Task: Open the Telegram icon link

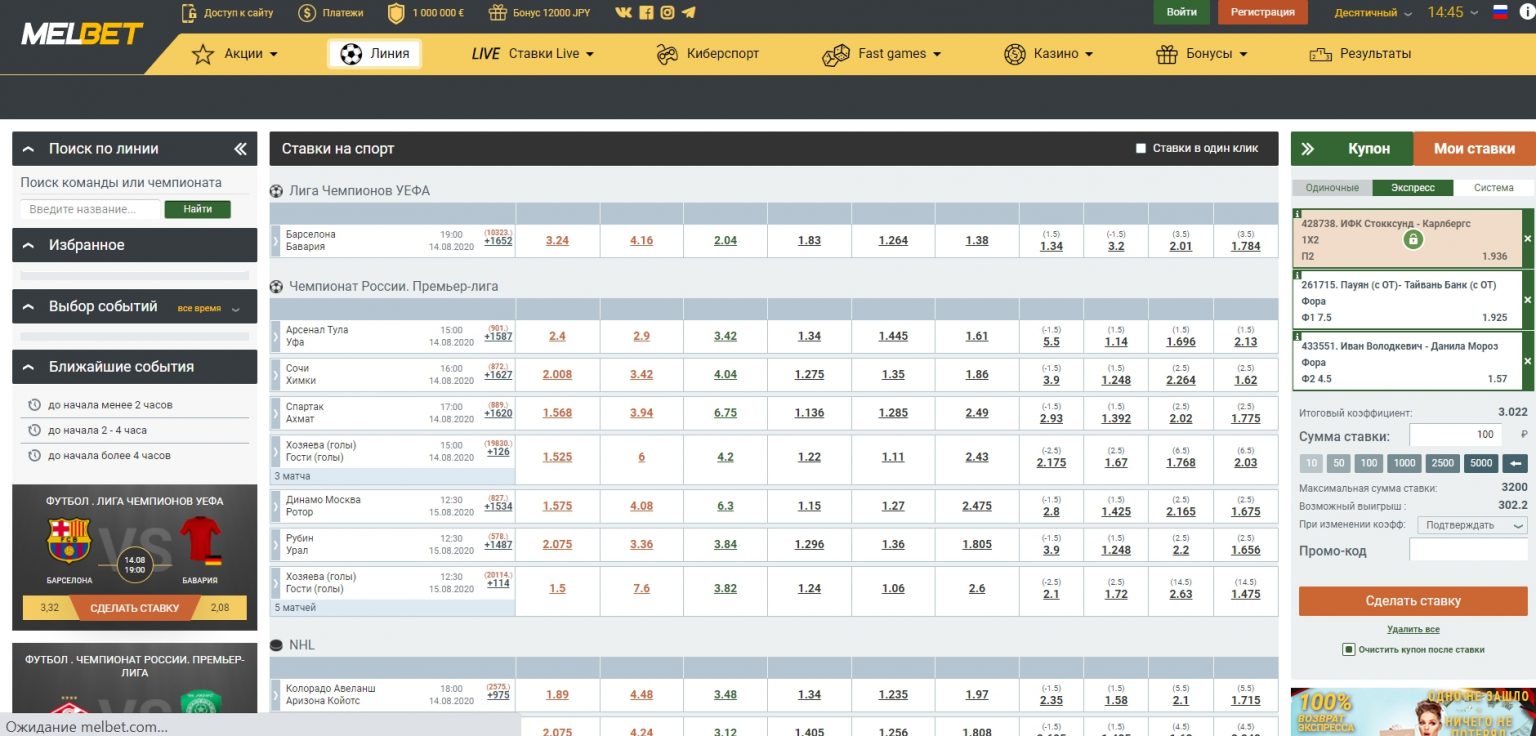Action: [x=688, y=13]
